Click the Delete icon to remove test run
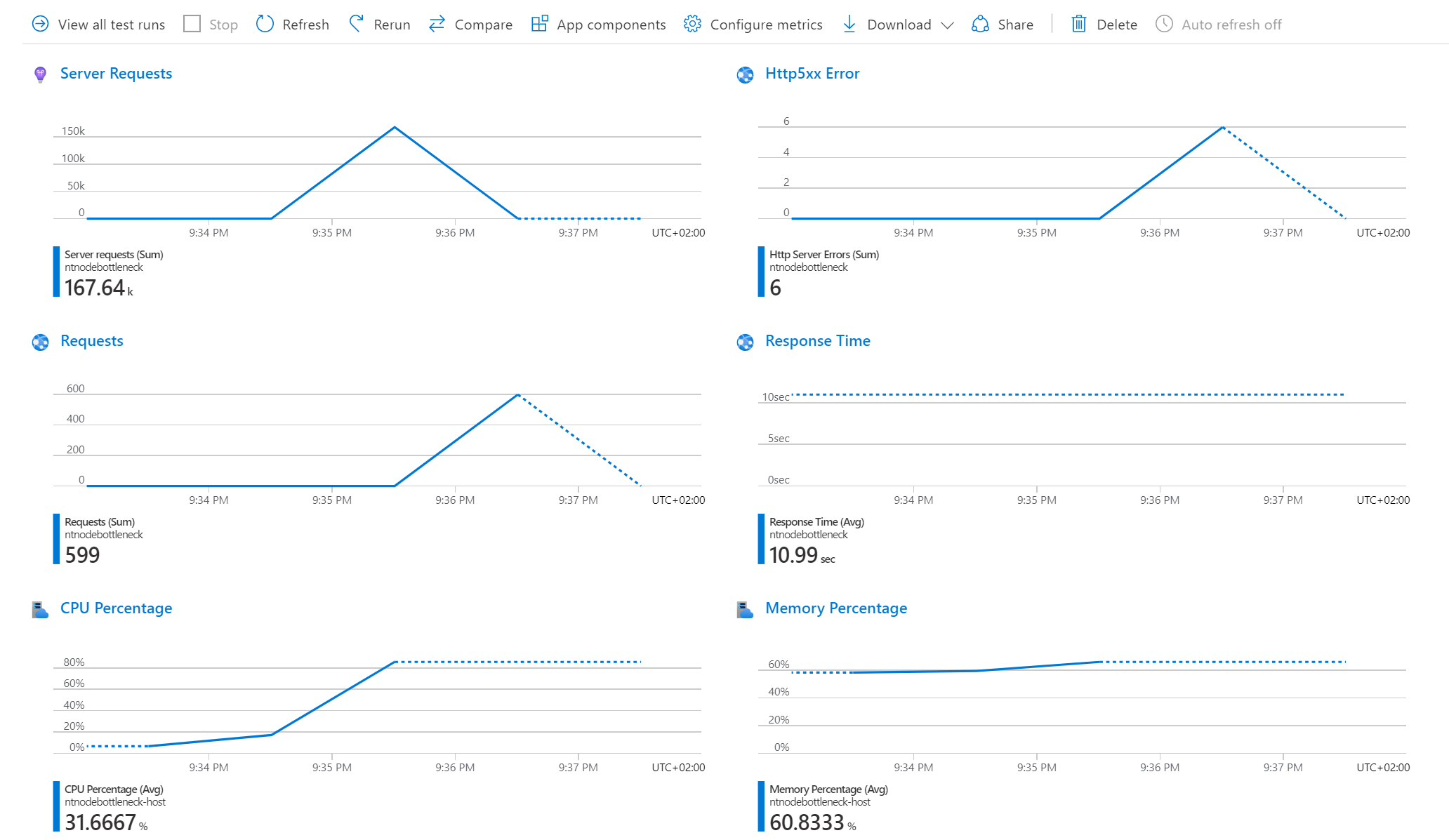This screenshot has height=840, width=1449. (x=1083, y=23)
